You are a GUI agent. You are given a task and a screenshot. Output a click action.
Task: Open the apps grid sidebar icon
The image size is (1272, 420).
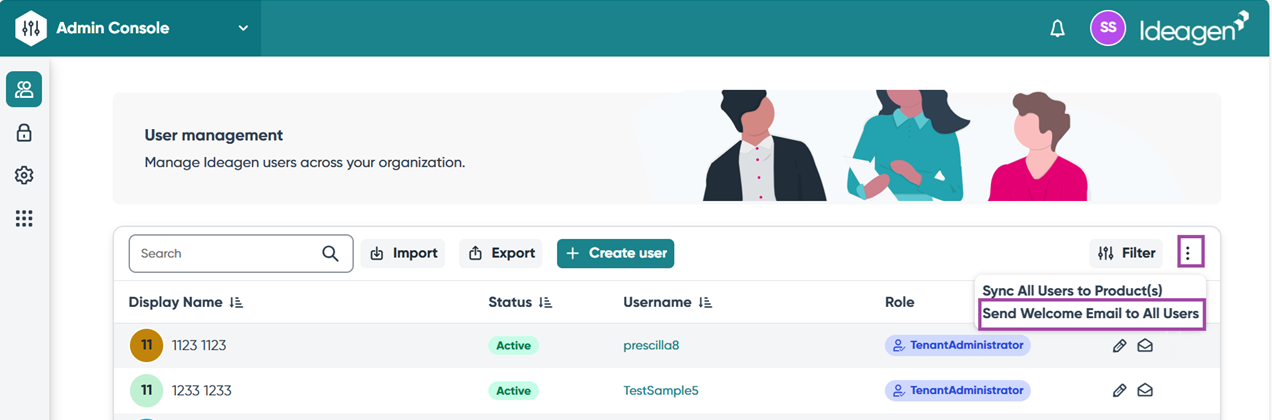[24, 219]
